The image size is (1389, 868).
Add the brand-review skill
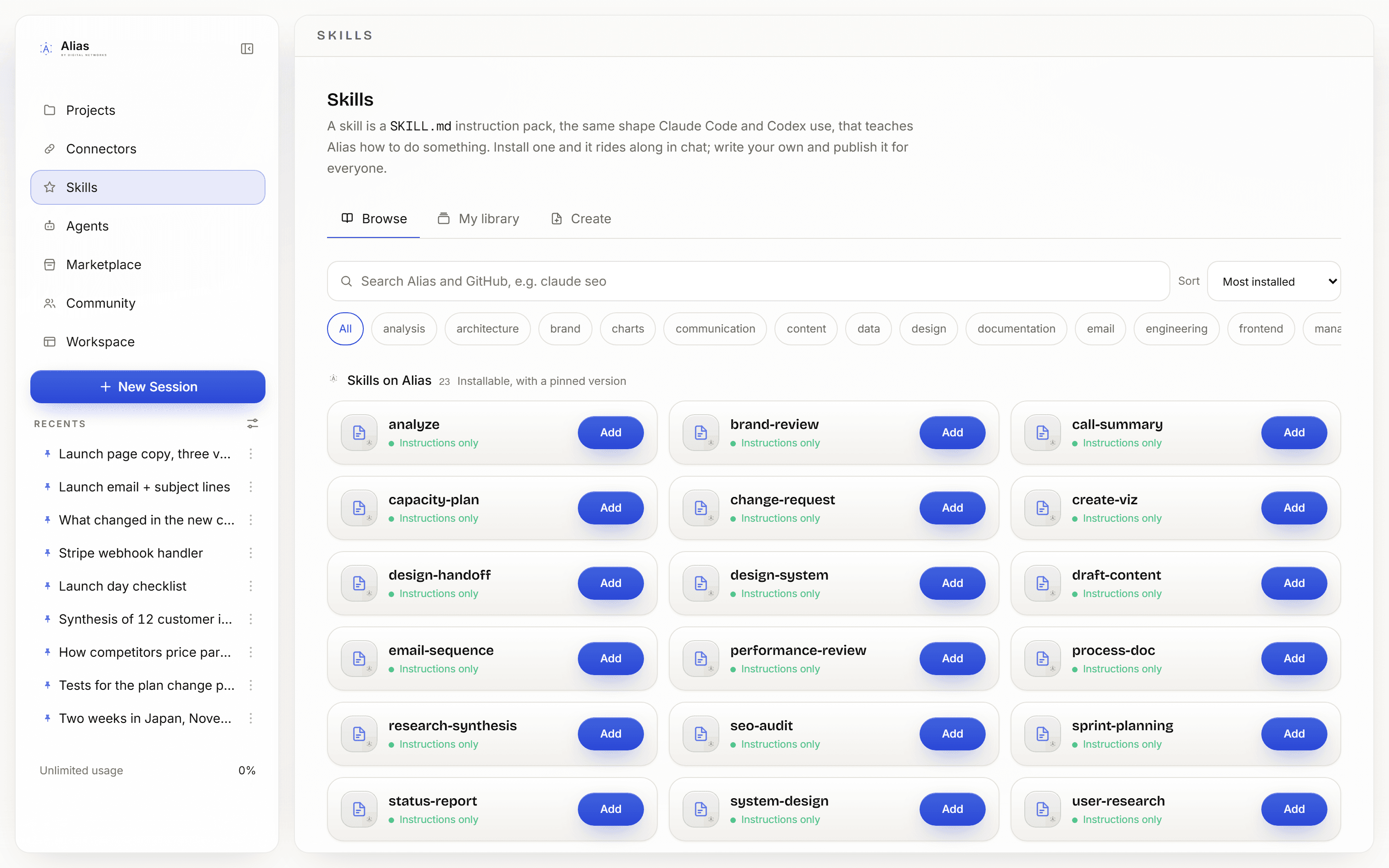pyautogui.click(x=952, y=433)
